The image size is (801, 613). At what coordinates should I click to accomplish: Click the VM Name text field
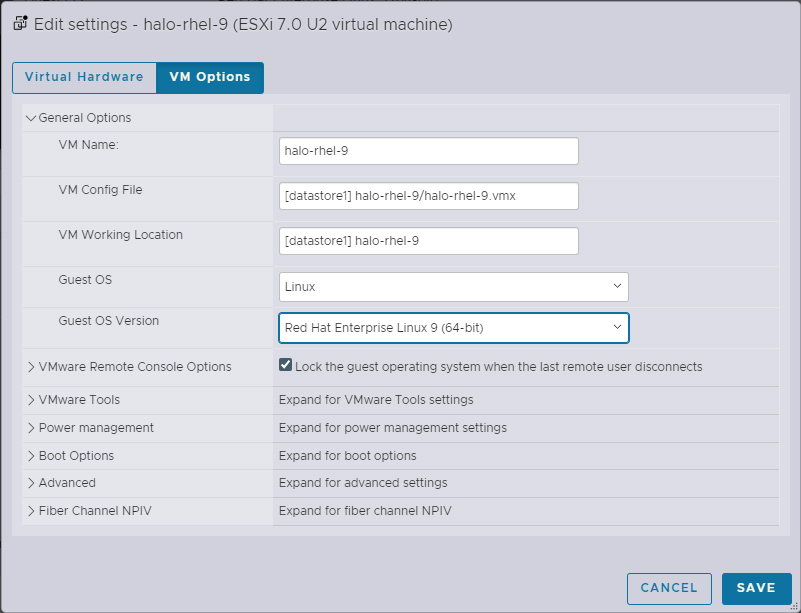tap(429, 151)
